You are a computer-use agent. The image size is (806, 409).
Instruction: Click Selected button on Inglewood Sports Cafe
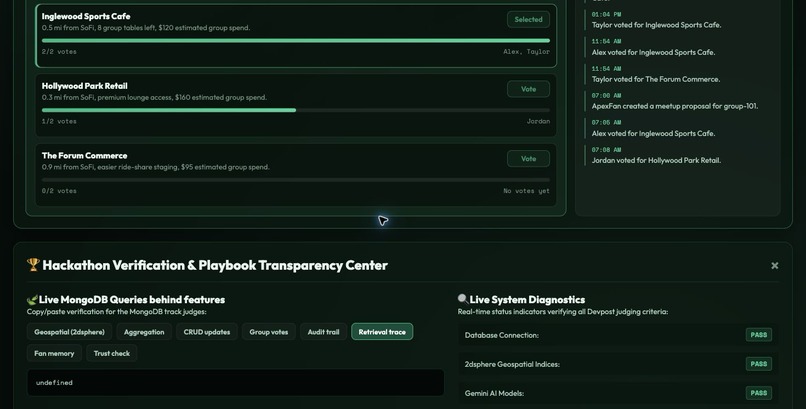coord(528,20)
